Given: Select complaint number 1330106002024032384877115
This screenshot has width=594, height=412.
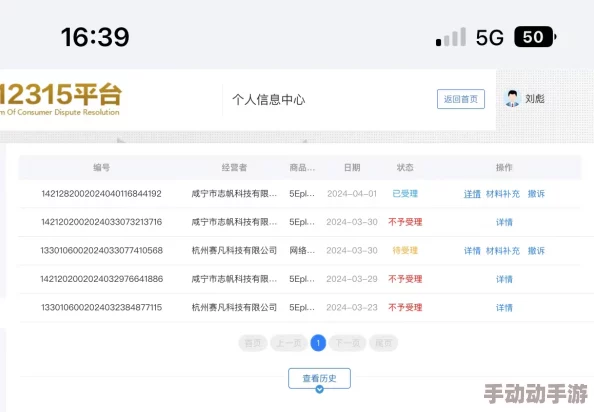Looking at the screenshot, I should tap(102, 307).
